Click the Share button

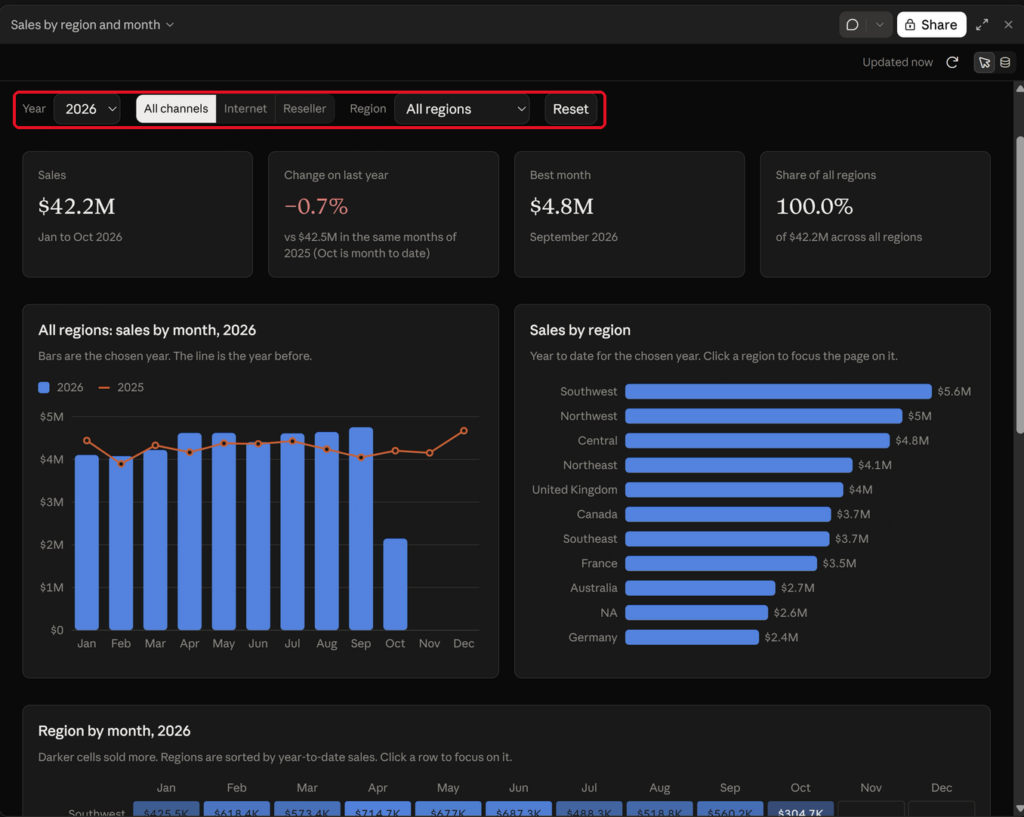[931, 25]
